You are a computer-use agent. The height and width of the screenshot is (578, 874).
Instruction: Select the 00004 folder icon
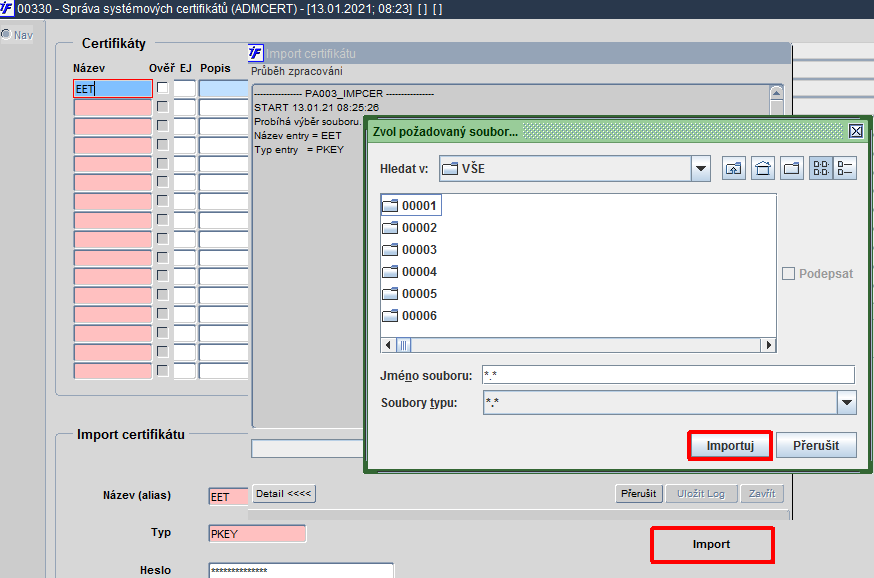(390, 272)
